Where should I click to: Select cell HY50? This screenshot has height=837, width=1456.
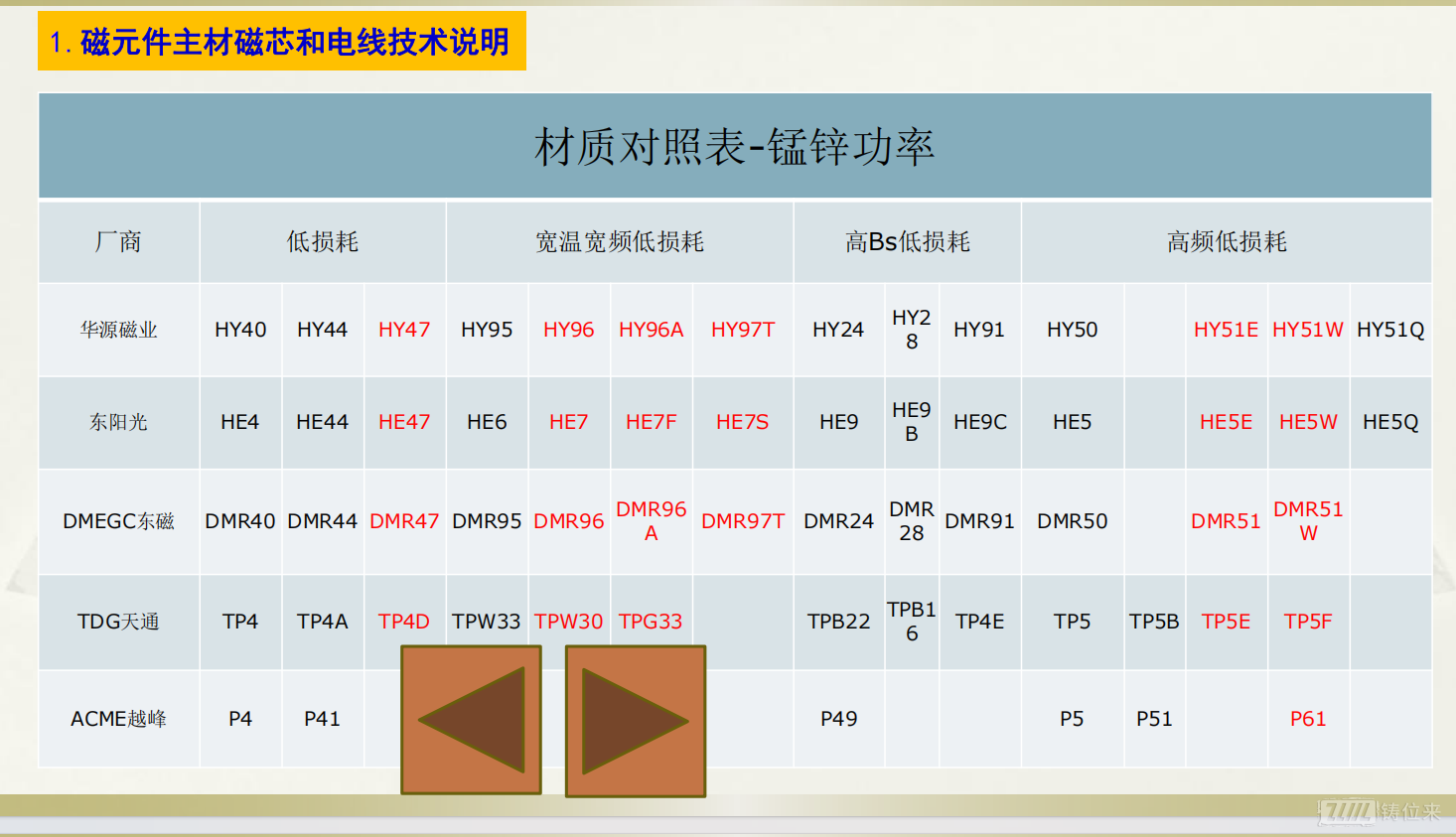tap(1073, 330)
